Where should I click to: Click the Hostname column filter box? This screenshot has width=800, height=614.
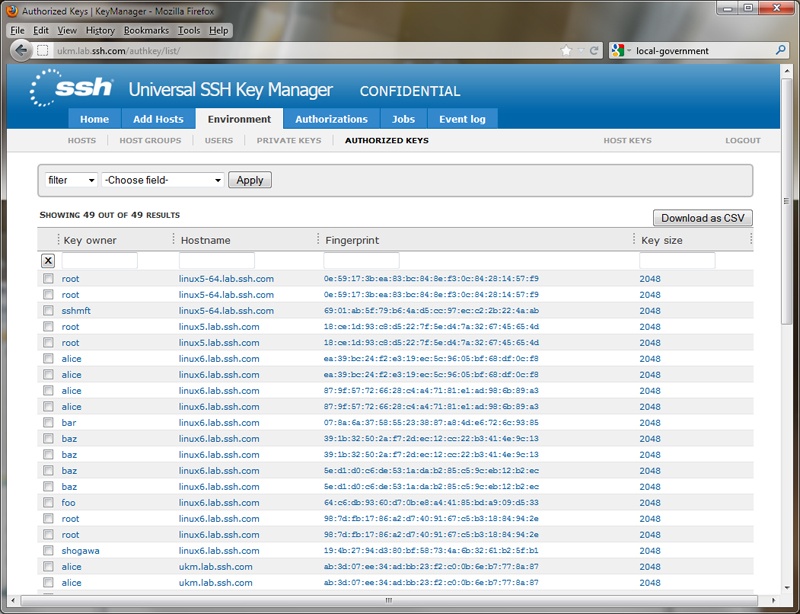point(216,260)
